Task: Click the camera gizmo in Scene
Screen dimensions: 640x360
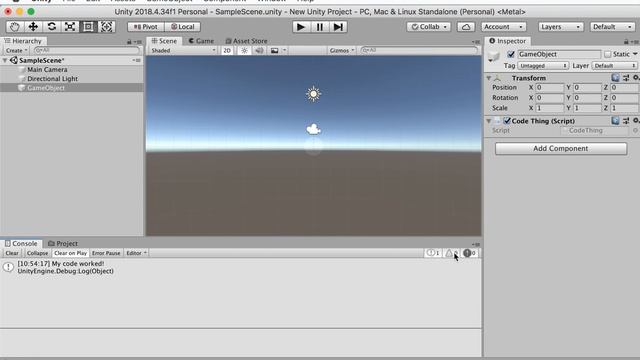Action: pyautogui.click(x=313, y=129)
